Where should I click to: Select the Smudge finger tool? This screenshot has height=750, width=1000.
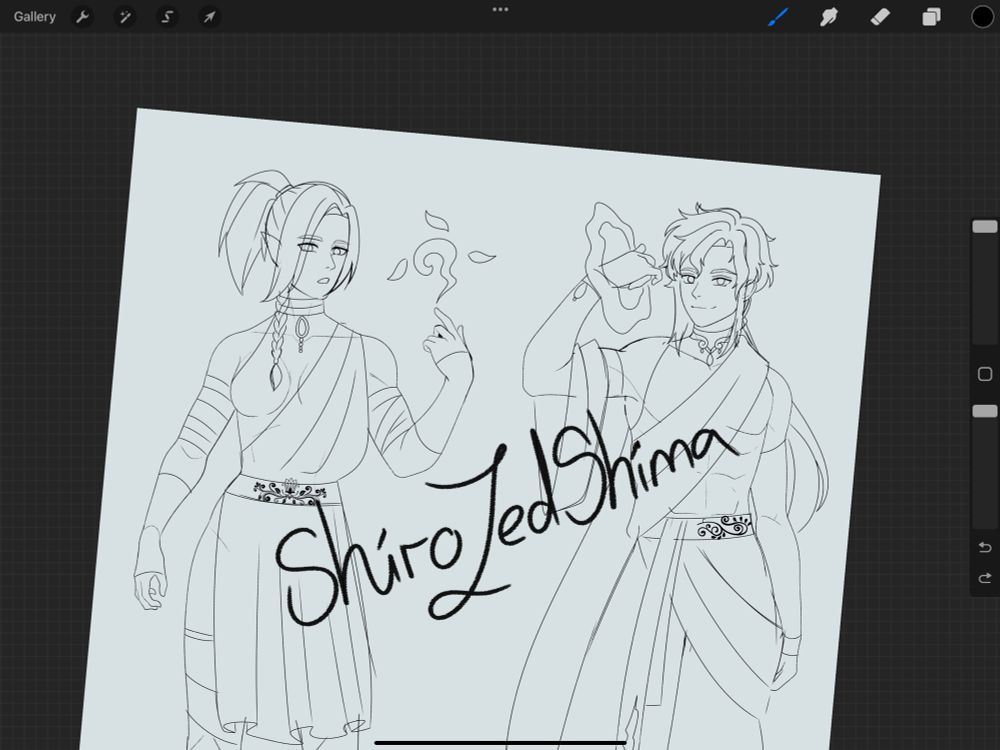[828, 17]
